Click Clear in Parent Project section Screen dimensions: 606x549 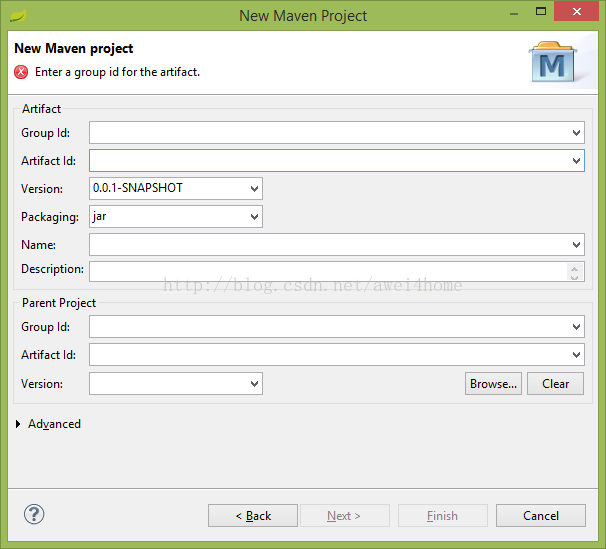(555, 384)
